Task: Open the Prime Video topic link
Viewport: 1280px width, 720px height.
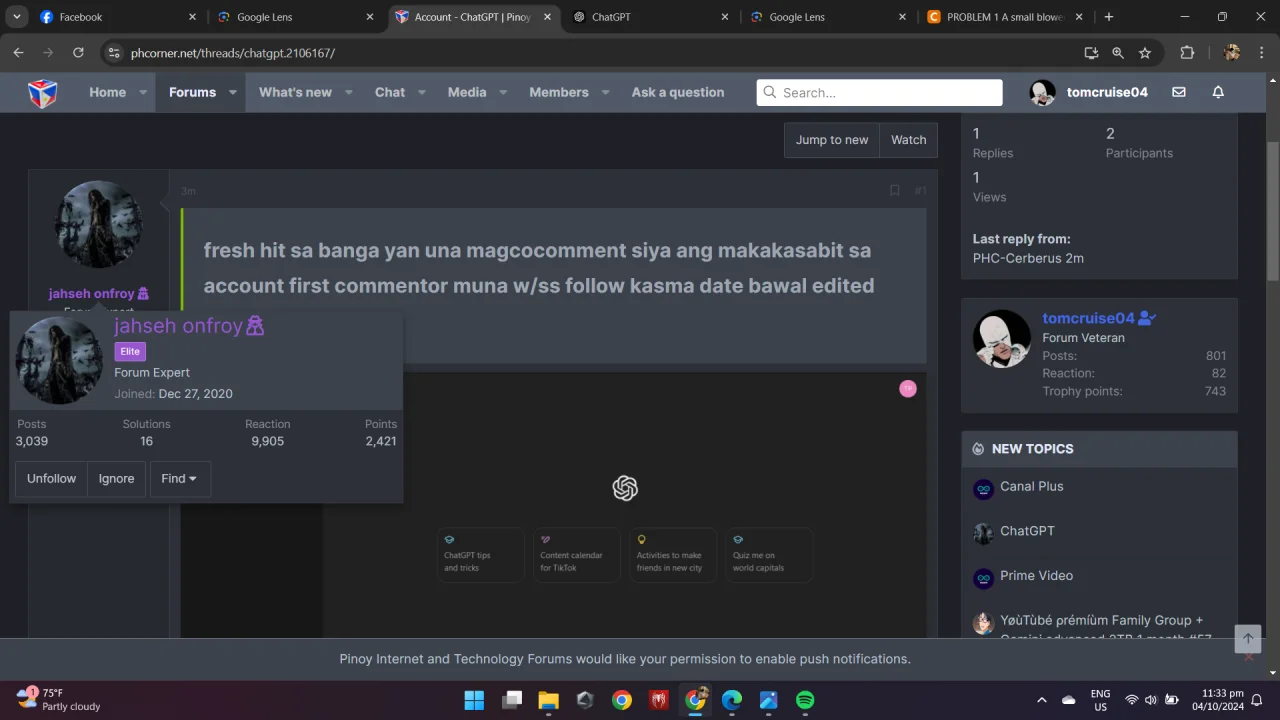Action: (1036, 575)
